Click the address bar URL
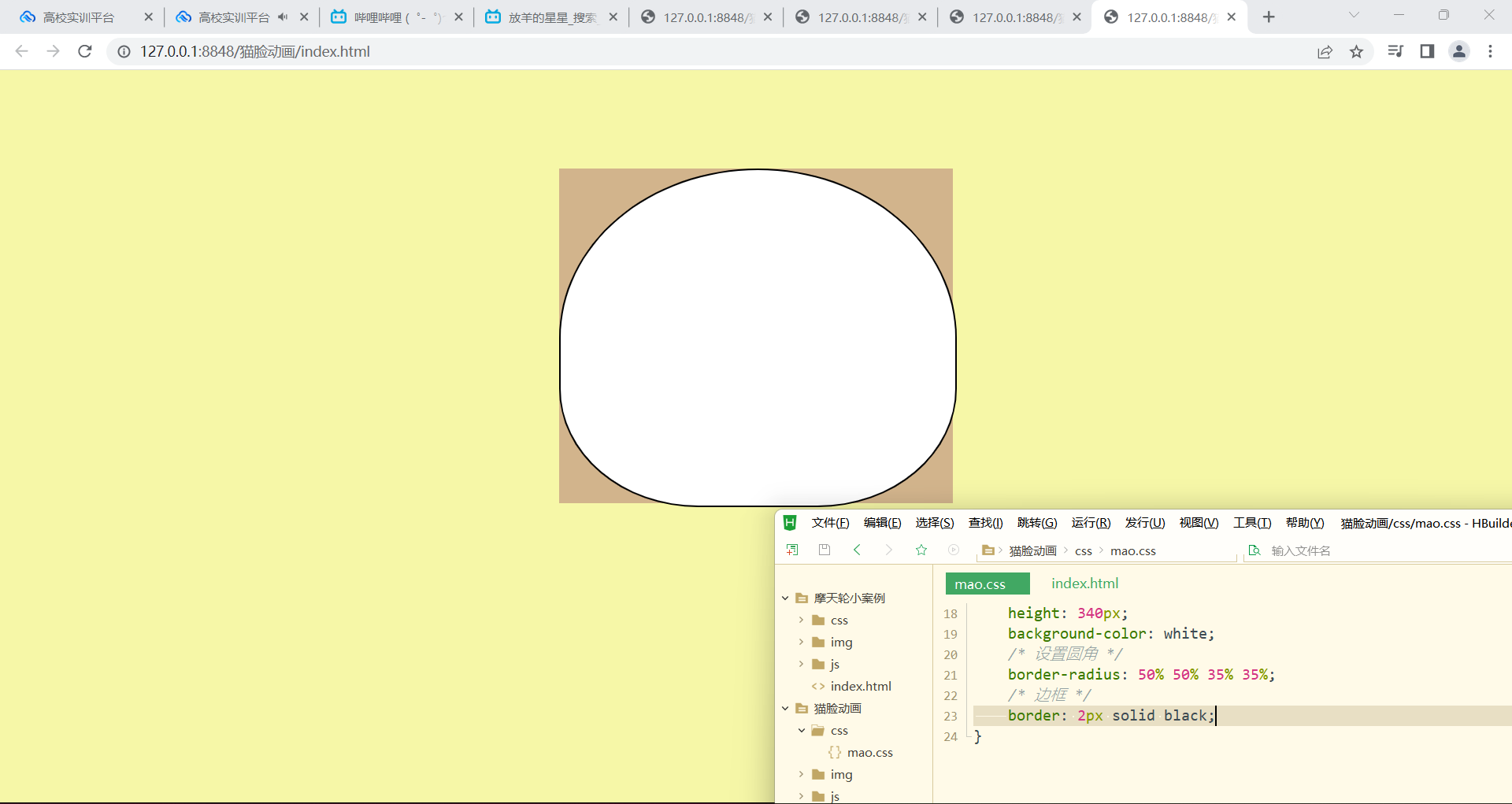 click(x=255, y=51)
